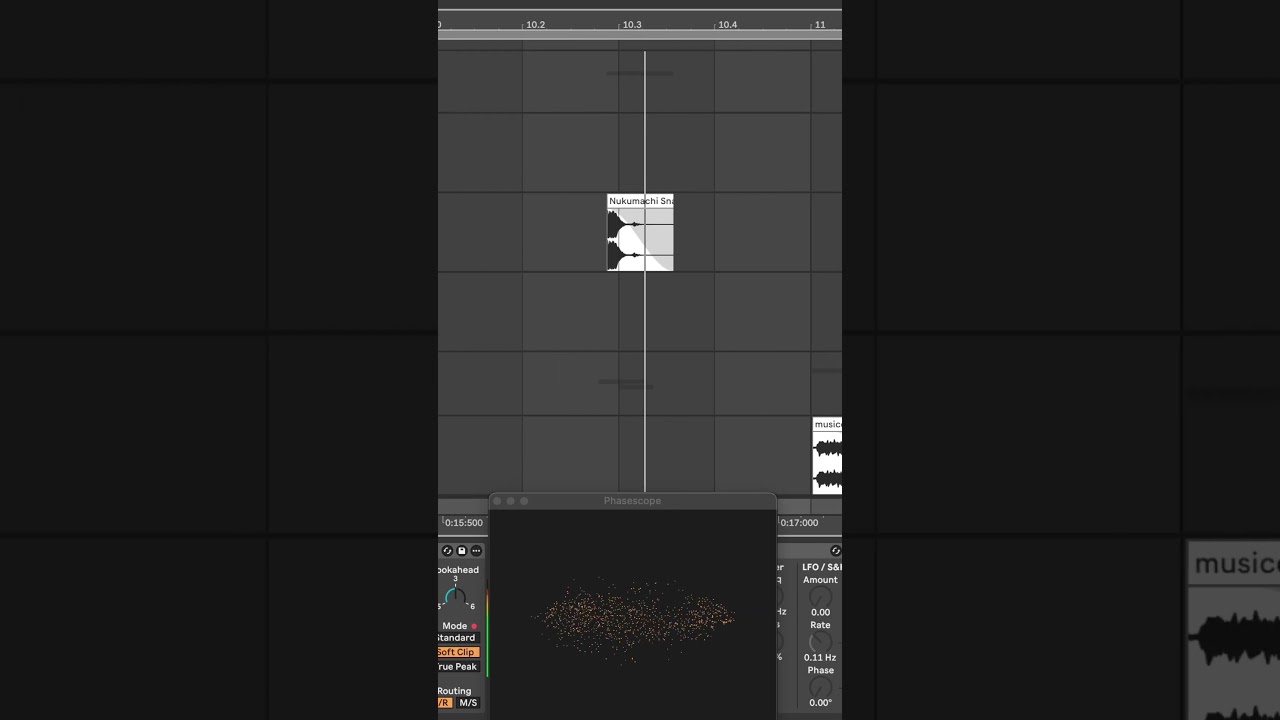Click the 0:17:000 time ruler label
The image size is (1280, 720).
click(799, 523)
